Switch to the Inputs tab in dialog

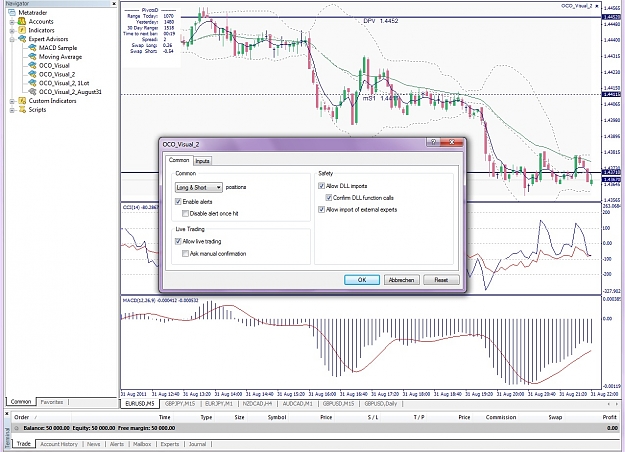[202, 161]
